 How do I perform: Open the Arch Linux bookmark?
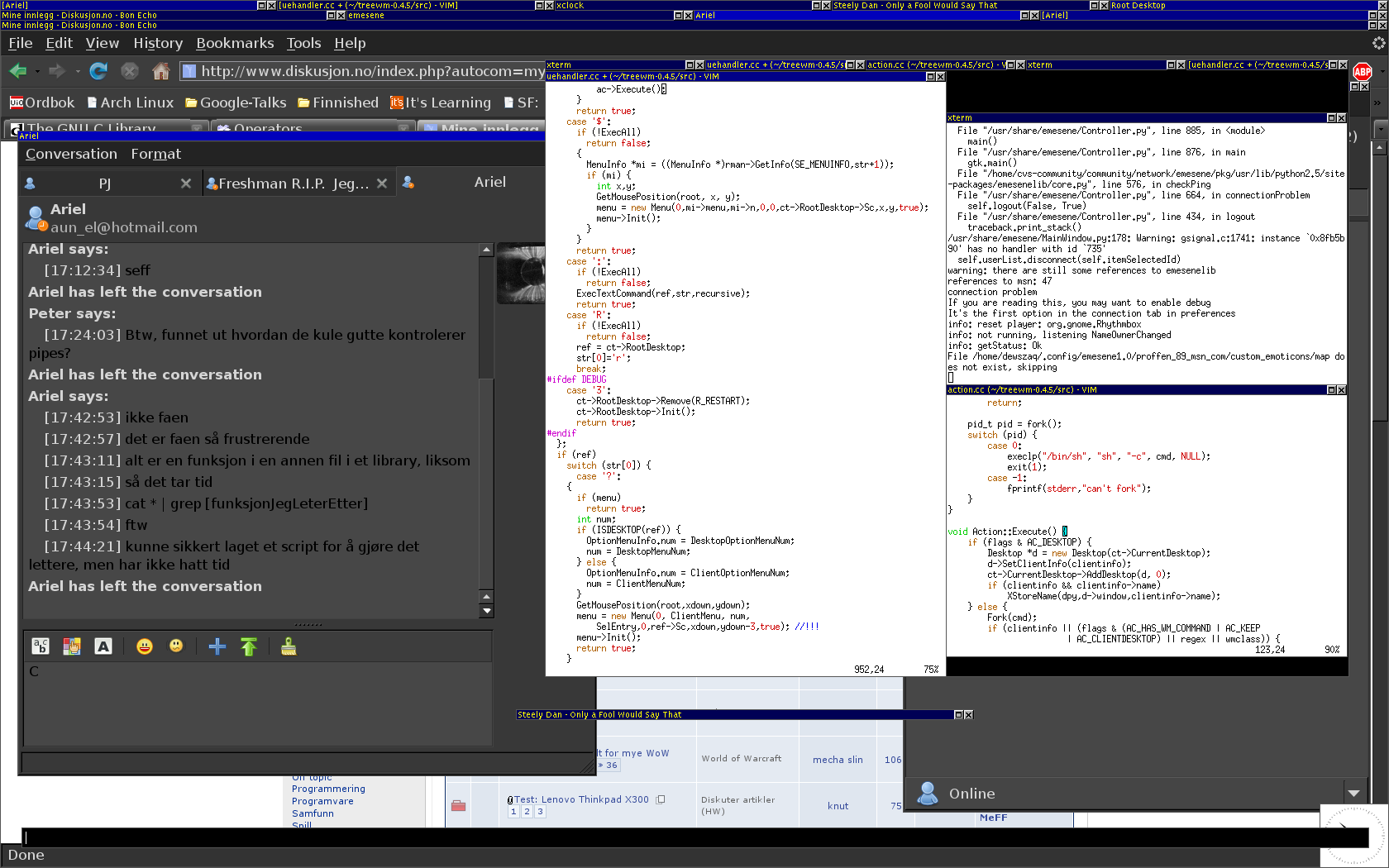click(x=130, y=103)
